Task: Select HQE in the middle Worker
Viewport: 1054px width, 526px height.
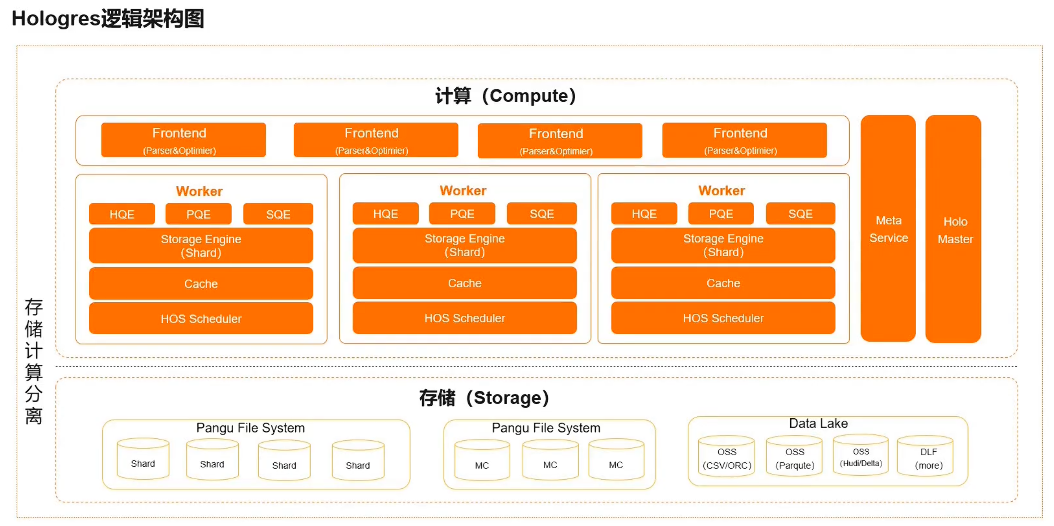Action: [x=385, y=214]
